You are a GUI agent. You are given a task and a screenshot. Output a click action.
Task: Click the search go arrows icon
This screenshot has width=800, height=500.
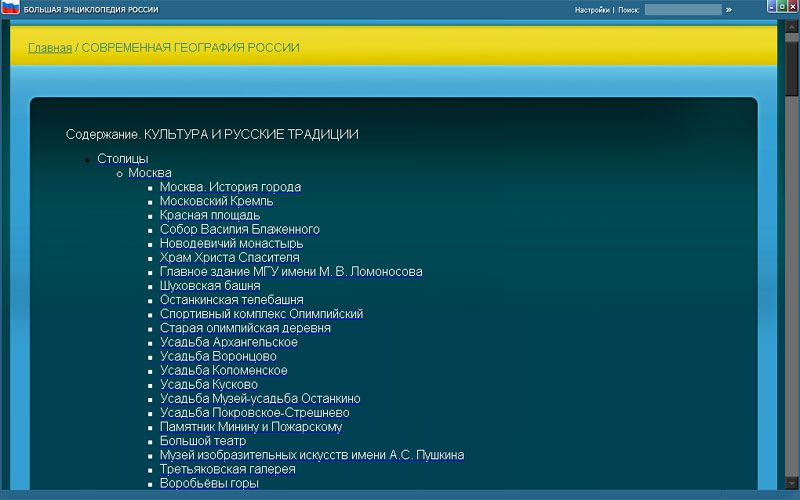pos(729,9)
